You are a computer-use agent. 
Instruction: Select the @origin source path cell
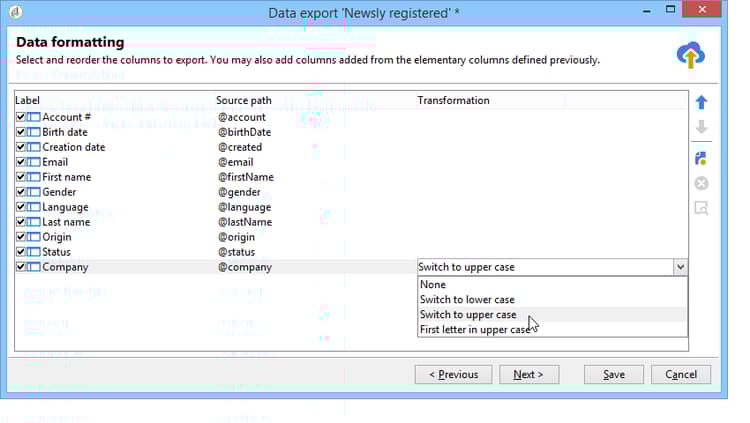236,237
